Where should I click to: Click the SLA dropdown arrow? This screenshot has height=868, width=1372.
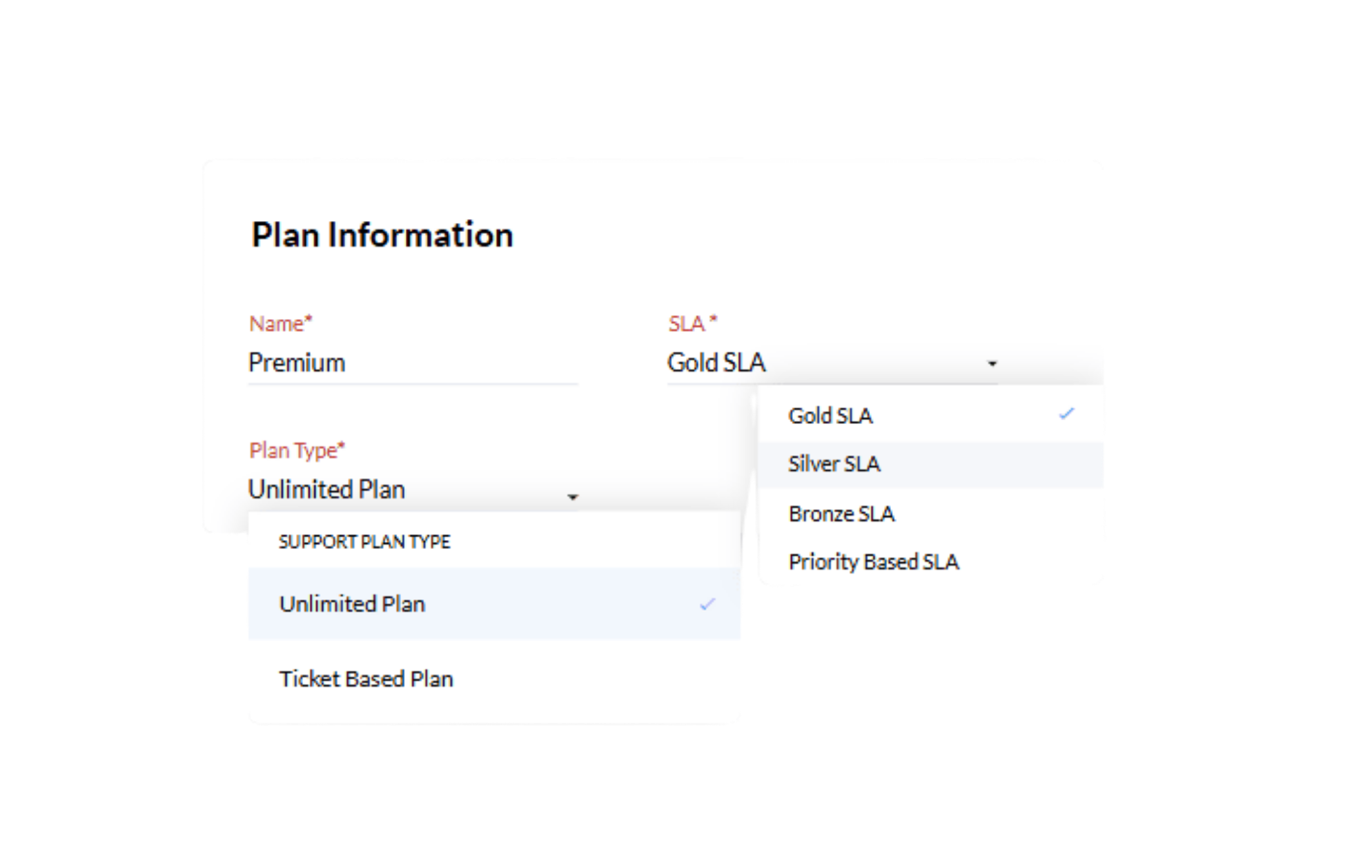pyautogui.click(x=992, y=364)
